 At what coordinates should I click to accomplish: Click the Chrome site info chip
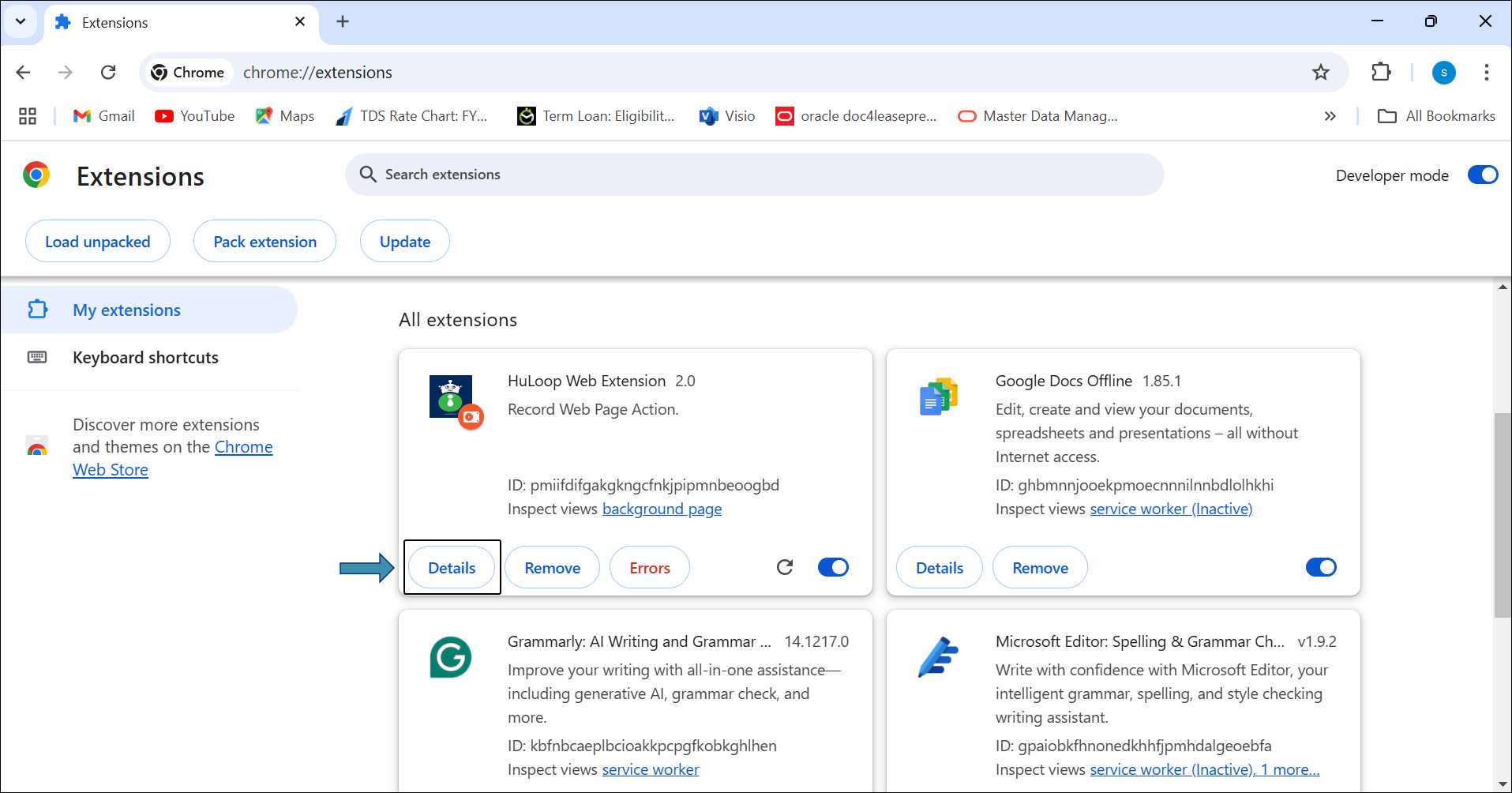point(189,73)
